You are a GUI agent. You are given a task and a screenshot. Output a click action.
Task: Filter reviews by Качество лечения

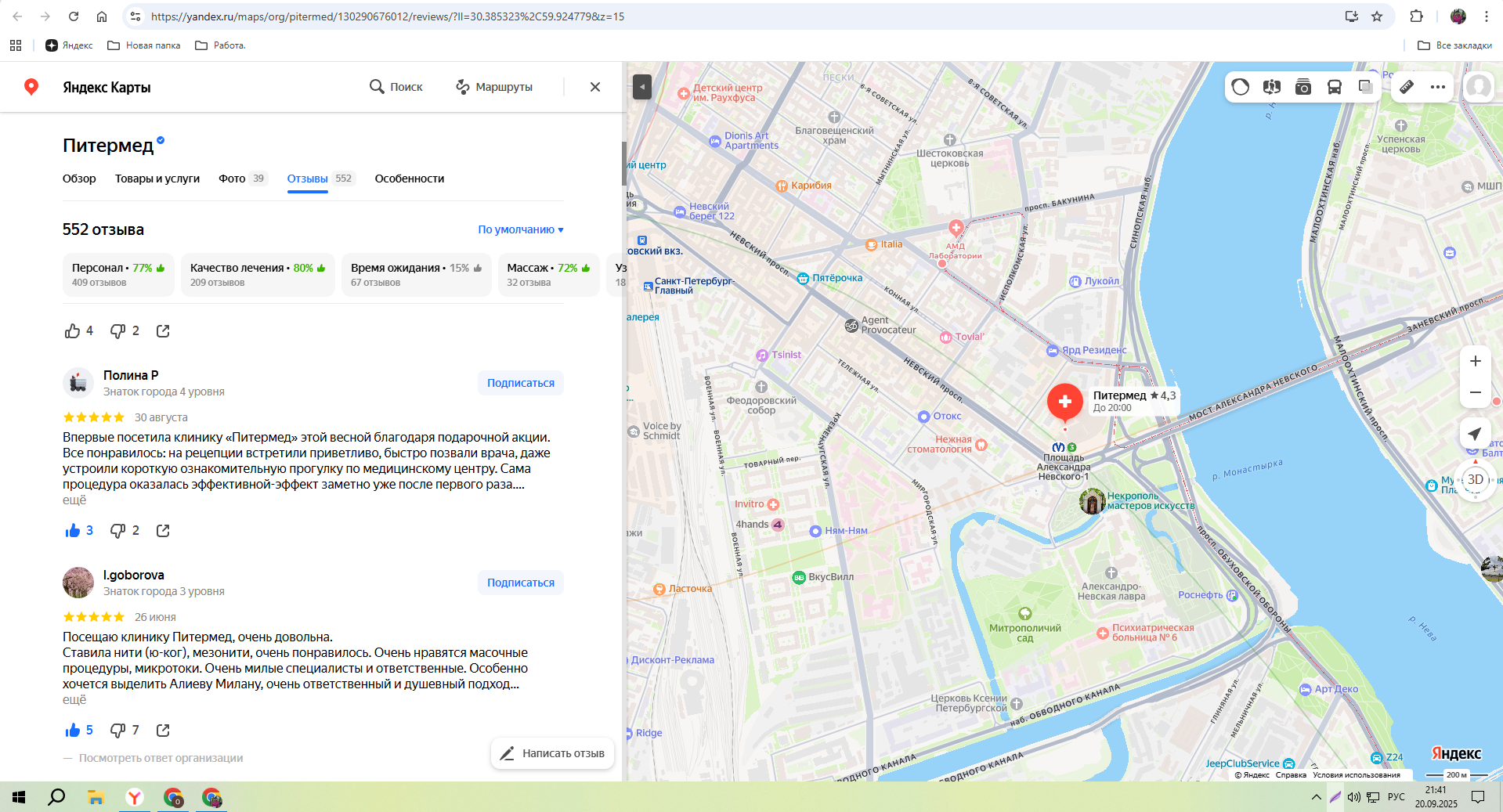tap(258, 274)
